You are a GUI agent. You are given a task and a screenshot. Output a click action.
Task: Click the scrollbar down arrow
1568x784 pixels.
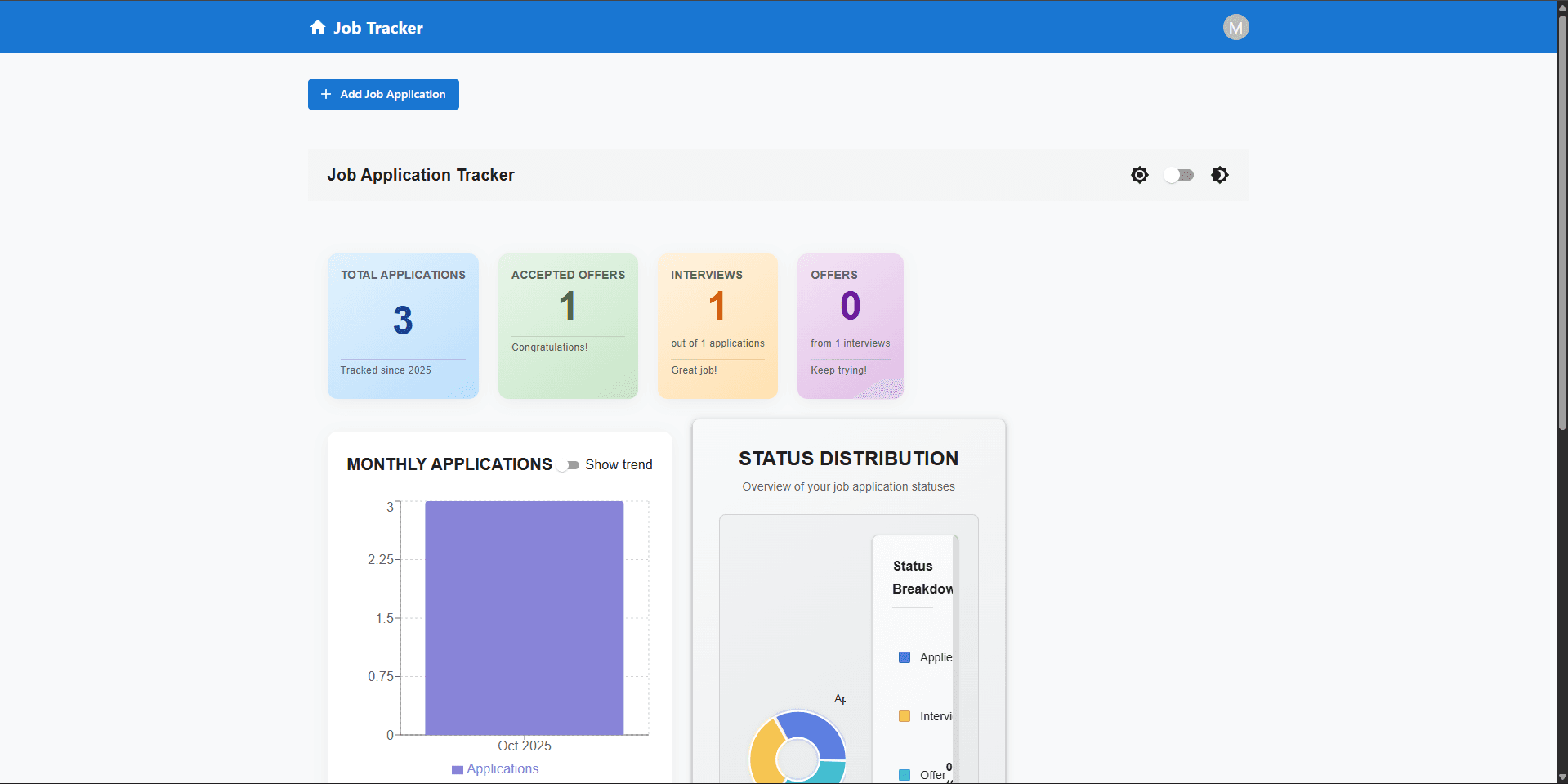point(1561,777)
